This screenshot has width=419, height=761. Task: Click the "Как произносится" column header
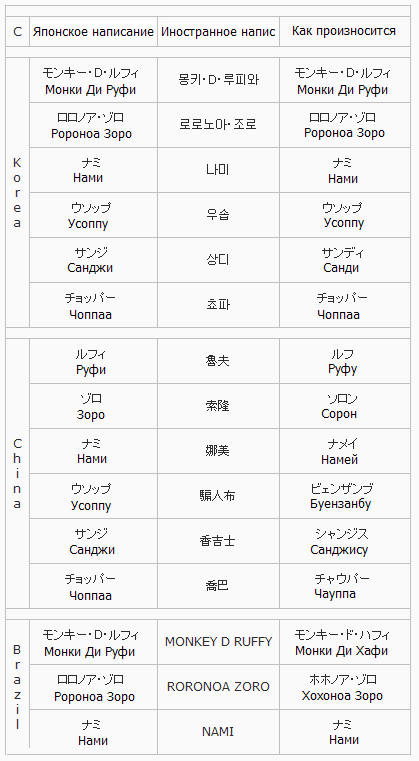344,32
